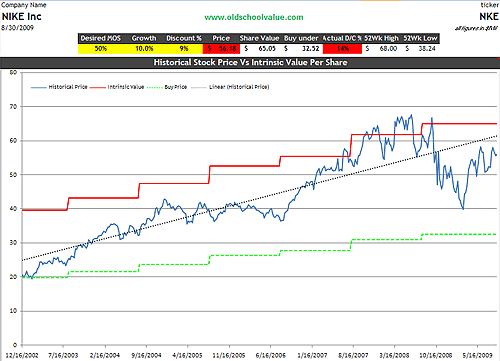Click the 5/16/2009 axis date label

click(x=477, y=355)
